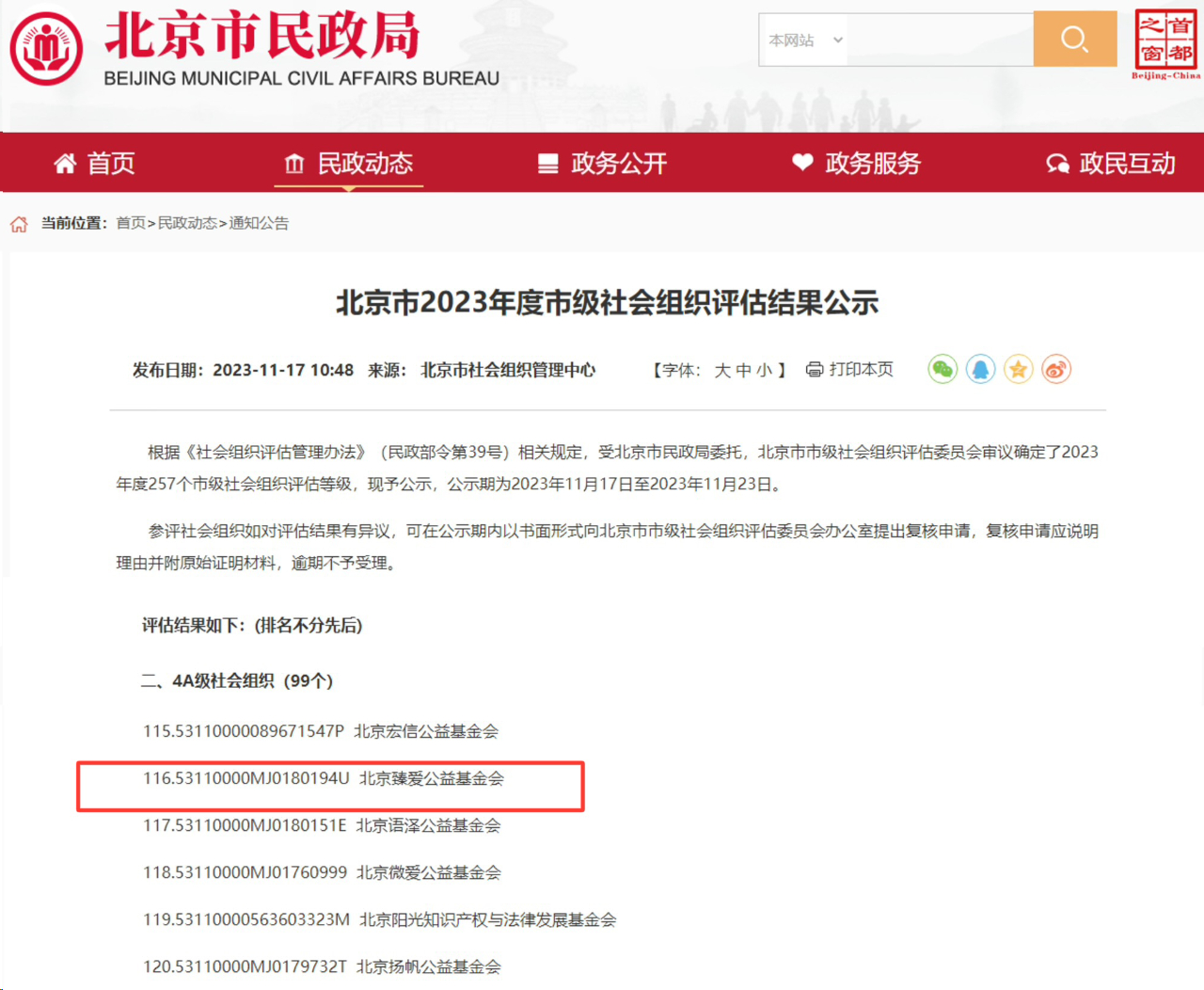Click the heading 评估结果如下：(排名不分先后)
Screen dimensions: 1204x990
[x=252, y=626]
